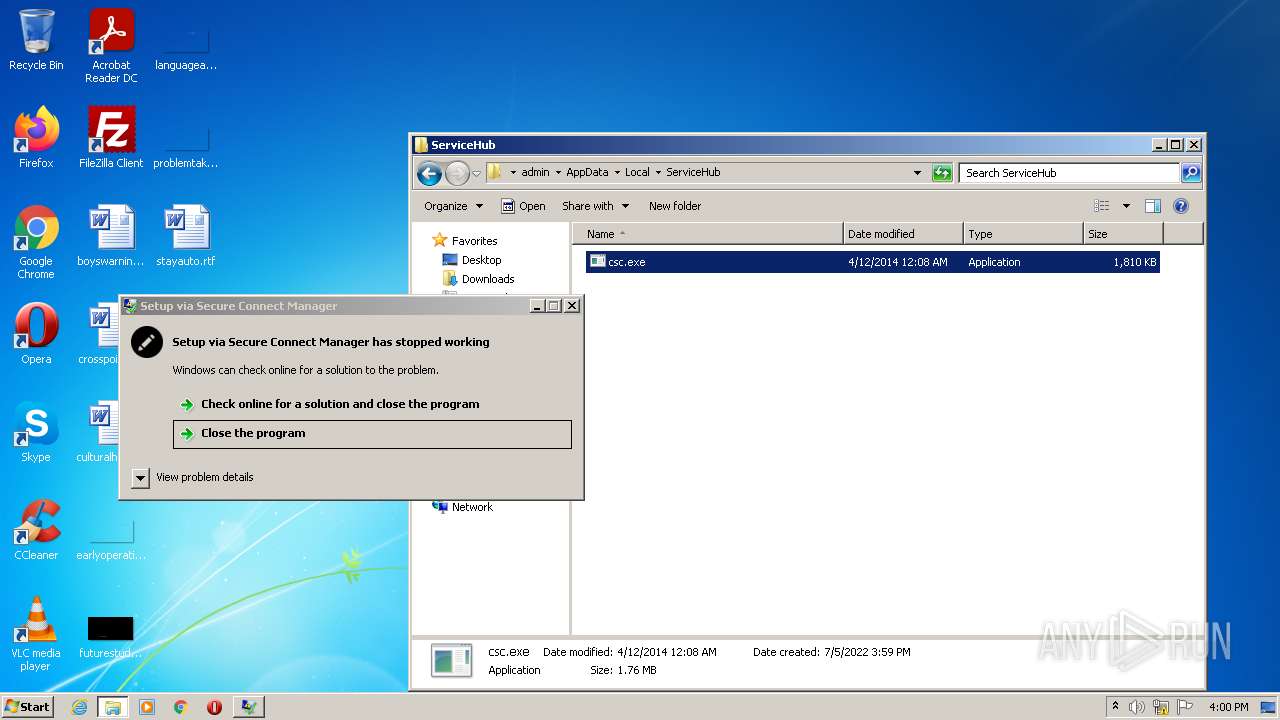1280x720 pixels.
Task: Launch Acrobat Reader DC shortcut
Action: (x=111, y=45)
